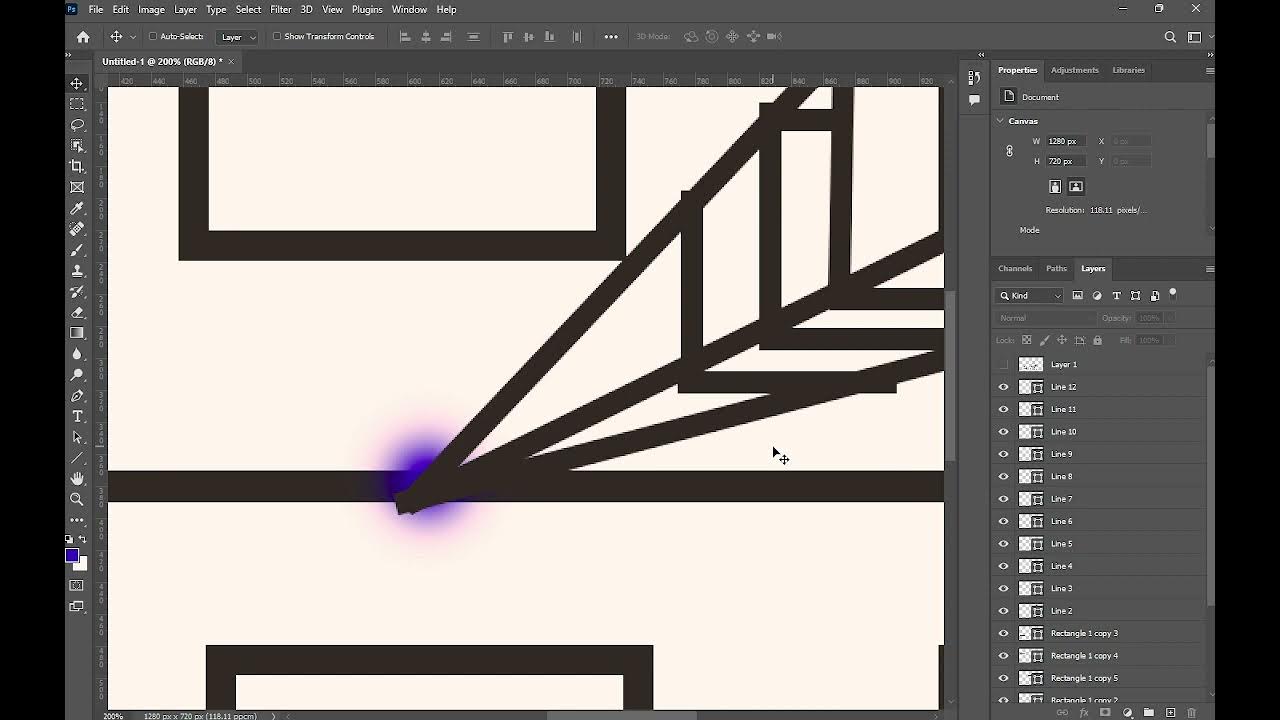
Task: Open the Filter menu
Action: pyautogui.click(x=281, y=9)
